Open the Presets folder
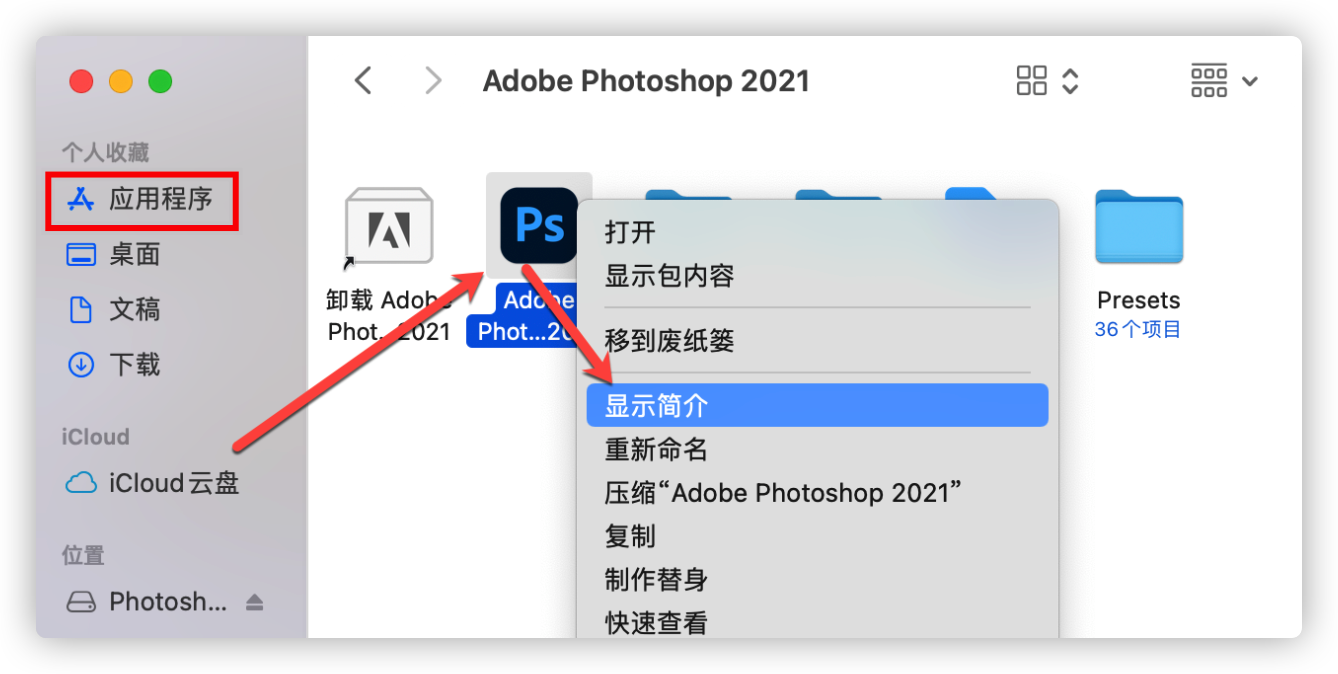This screenshot has height=674, width=1338. click(1138, 228)
